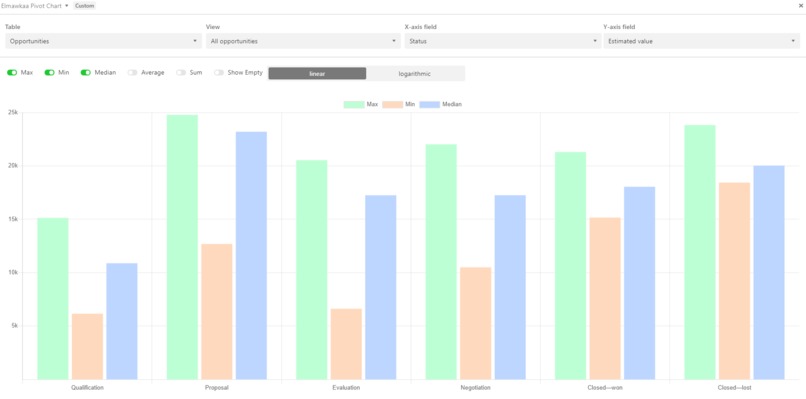
Task: Click the Custom badge next to title
Action: coord(85,6)
